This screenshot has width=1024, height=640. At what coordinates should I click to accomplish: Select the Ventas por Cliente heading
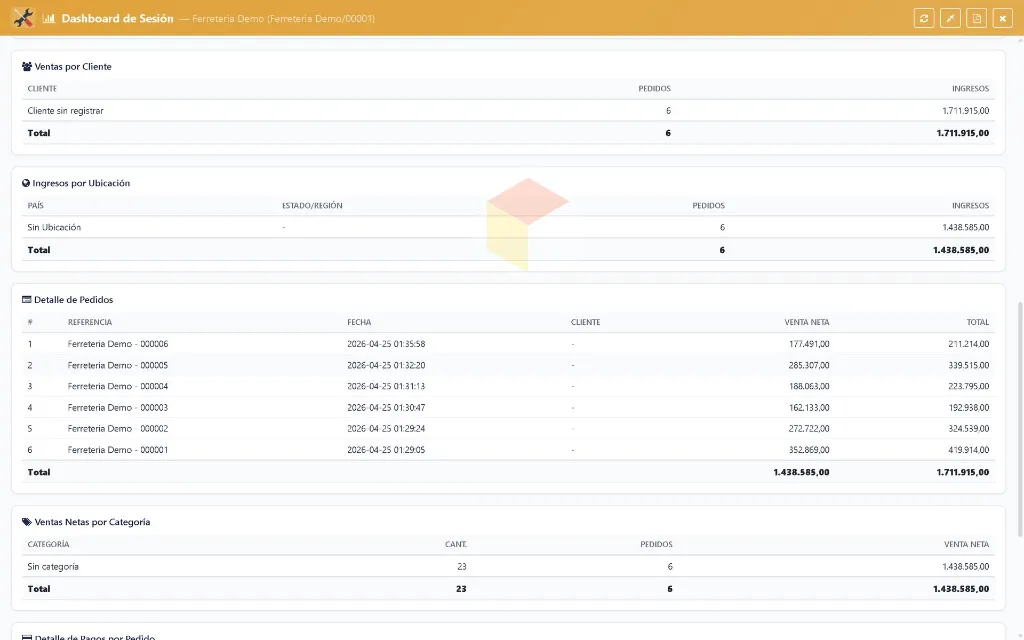click(x=73, y=67)
